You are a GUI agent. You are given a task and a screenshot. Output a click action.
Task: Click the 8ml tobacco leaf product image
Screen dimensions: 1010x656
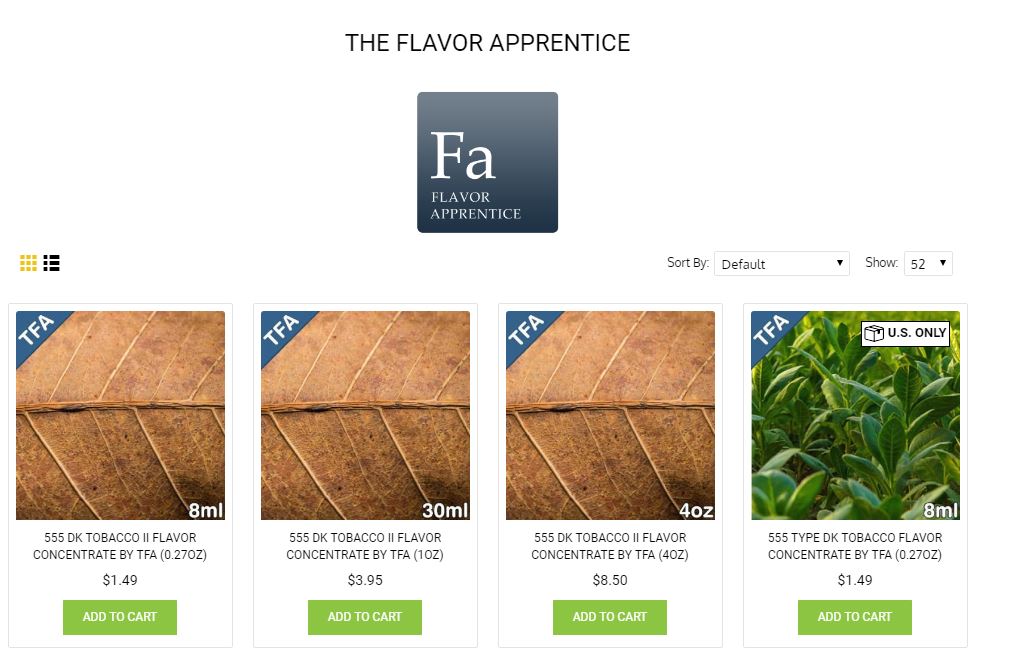click(x=120, y=416)
